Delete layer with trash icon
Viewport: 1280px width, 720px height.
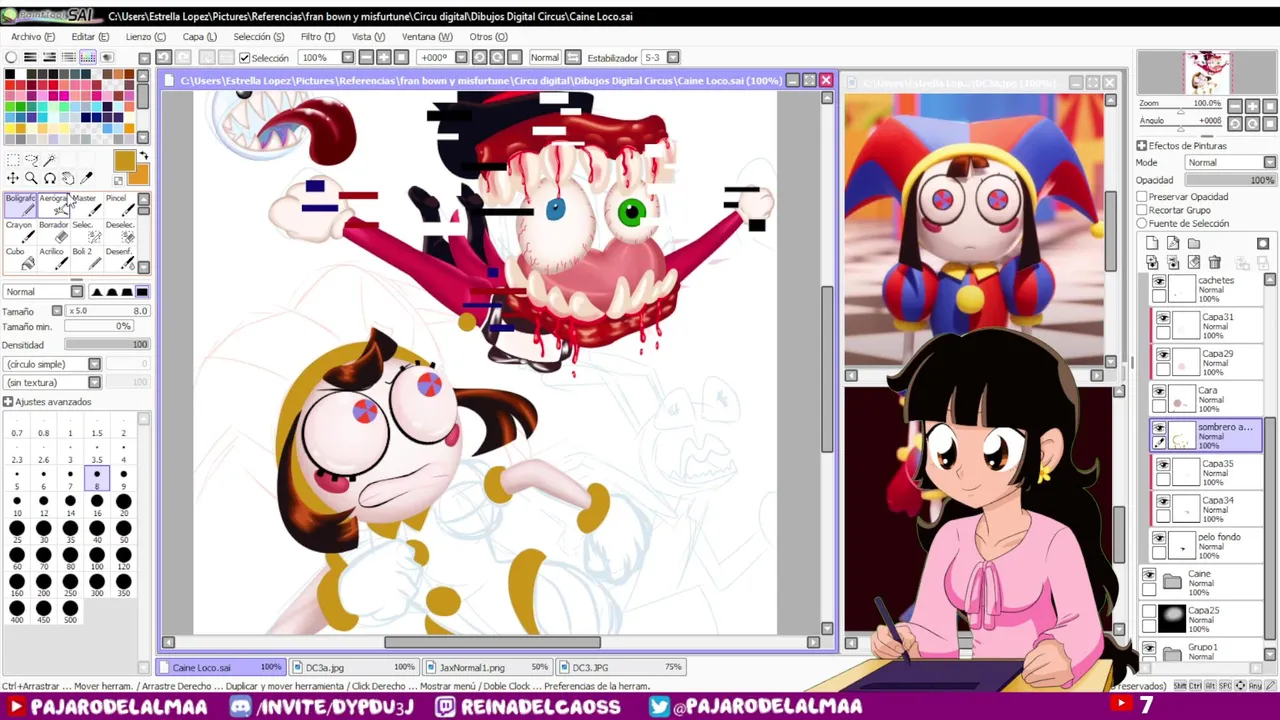point(1214,262)
